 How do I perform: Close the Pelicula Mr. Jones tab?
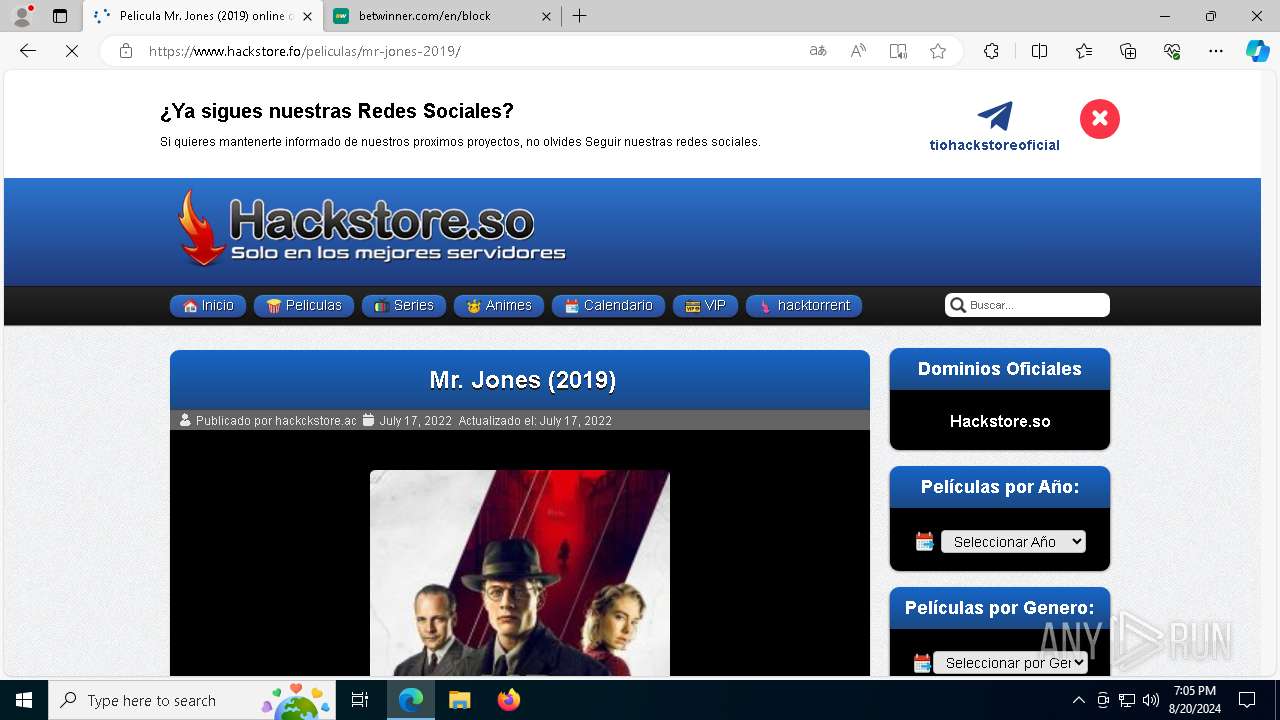307,16
